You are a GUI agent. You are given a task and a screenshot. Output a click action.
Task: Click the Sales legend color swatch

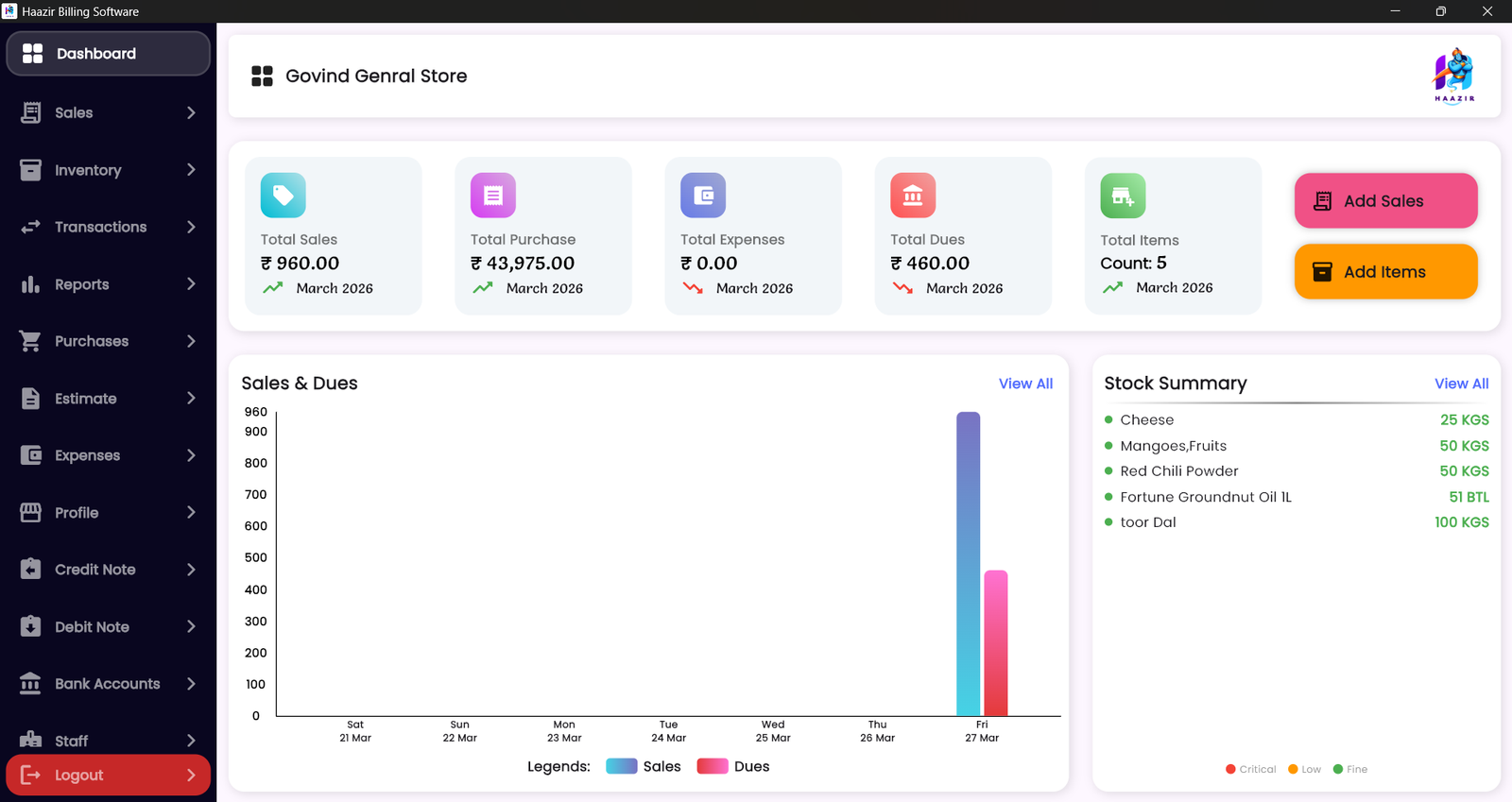point(621,766)
